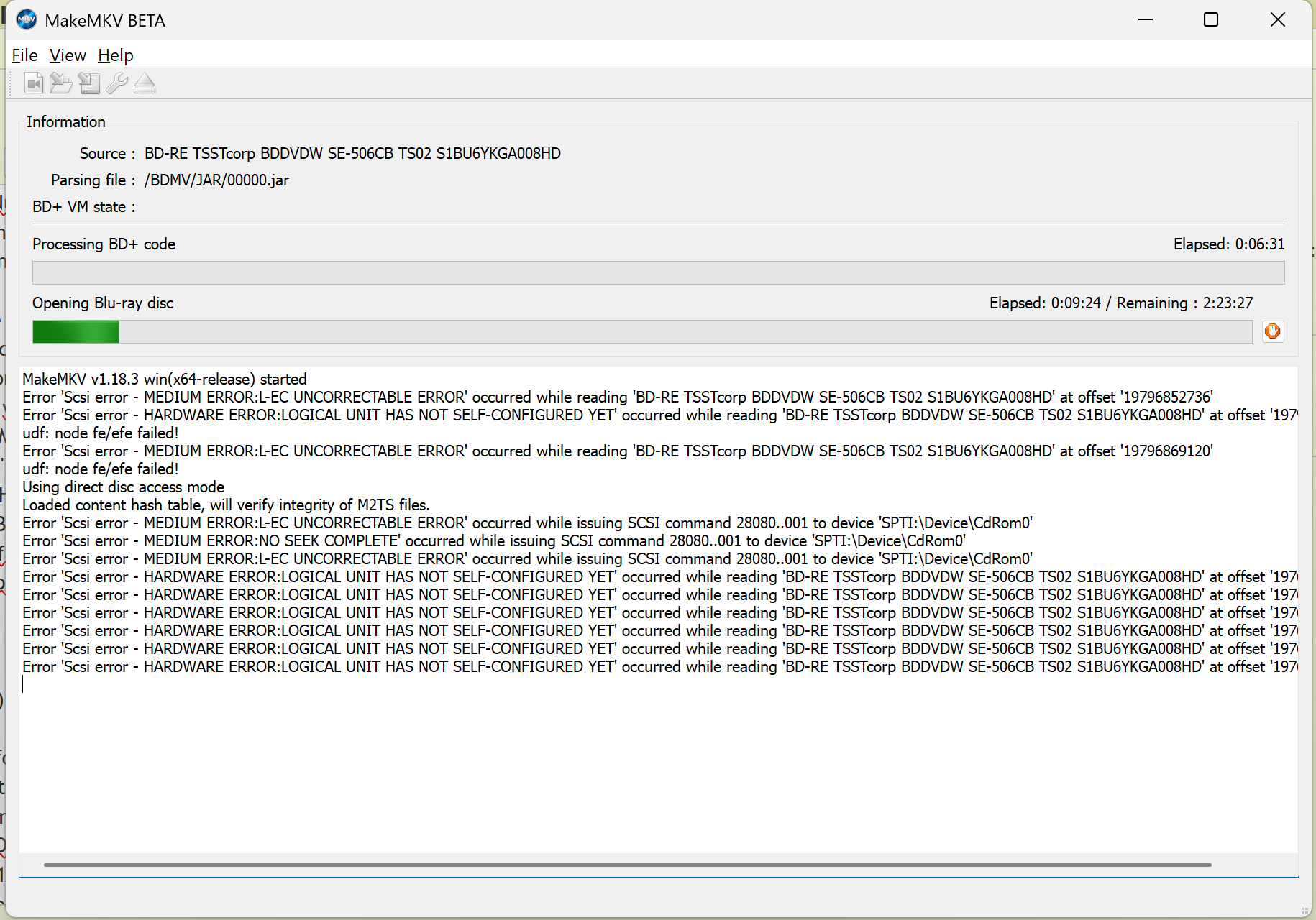Click the Open video files toolbar icon
This screenshot has height=920, width=1316.
tap(34, 83)
